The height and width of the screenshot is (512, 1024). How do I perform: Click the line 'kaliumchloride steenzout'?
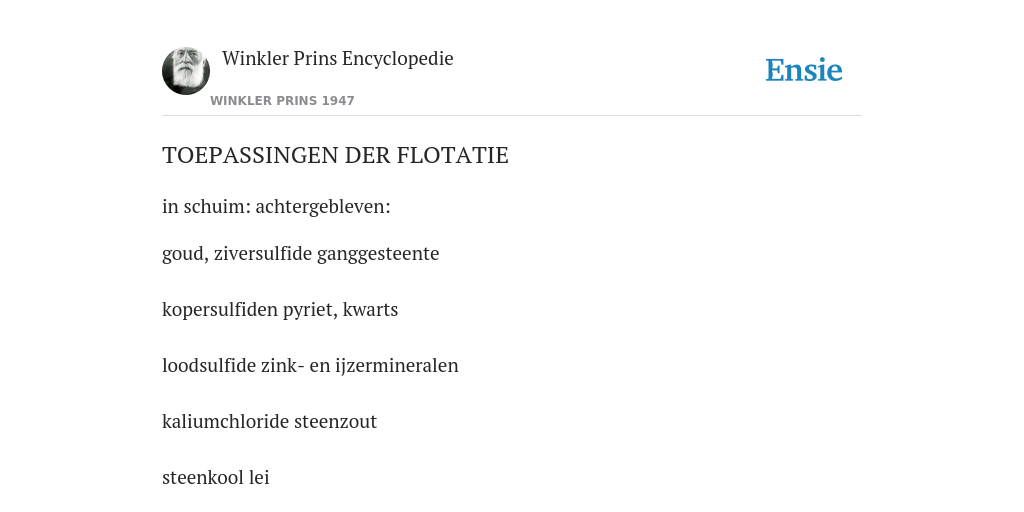270,422
